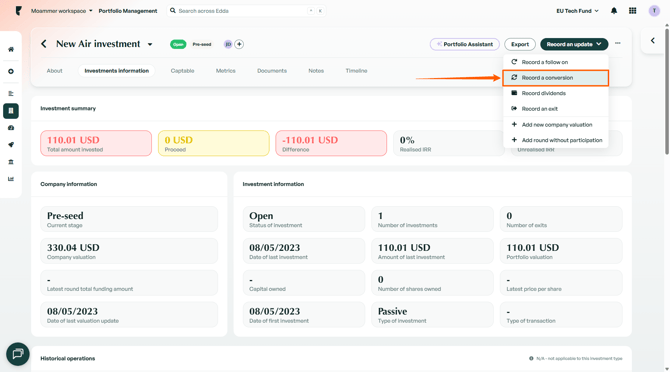Switch to Investments information tab
The width and height of the screenshot is (670, 372).
pos(117,71)
